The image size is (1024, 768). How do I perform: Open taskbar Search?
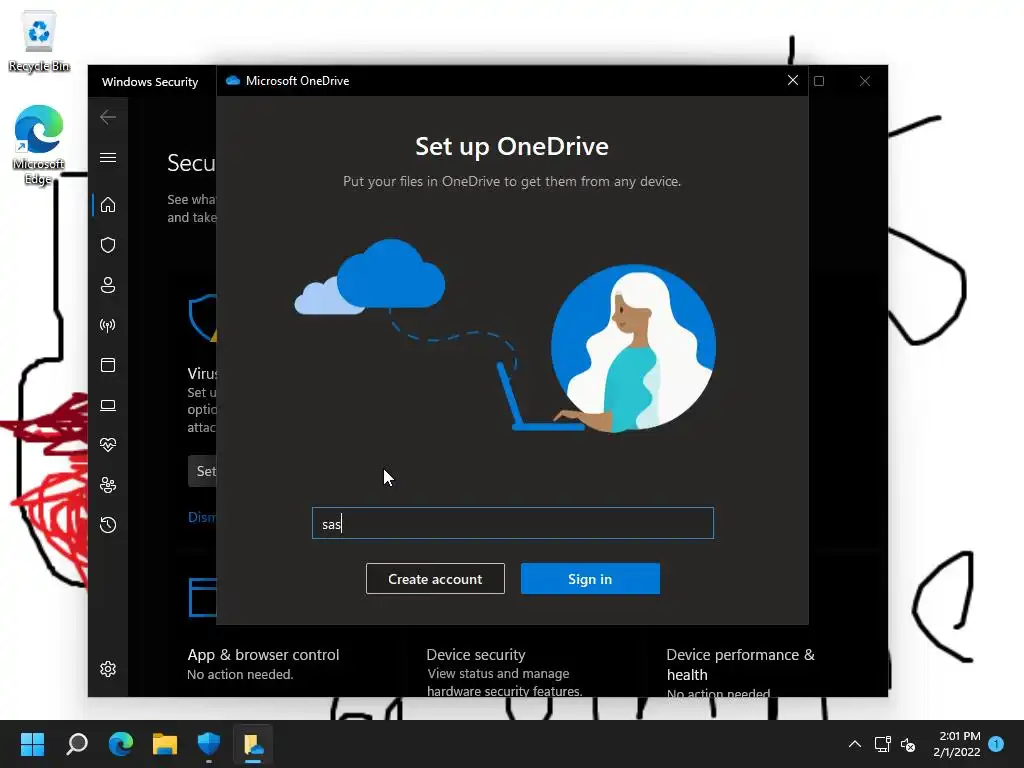[77, 744]
